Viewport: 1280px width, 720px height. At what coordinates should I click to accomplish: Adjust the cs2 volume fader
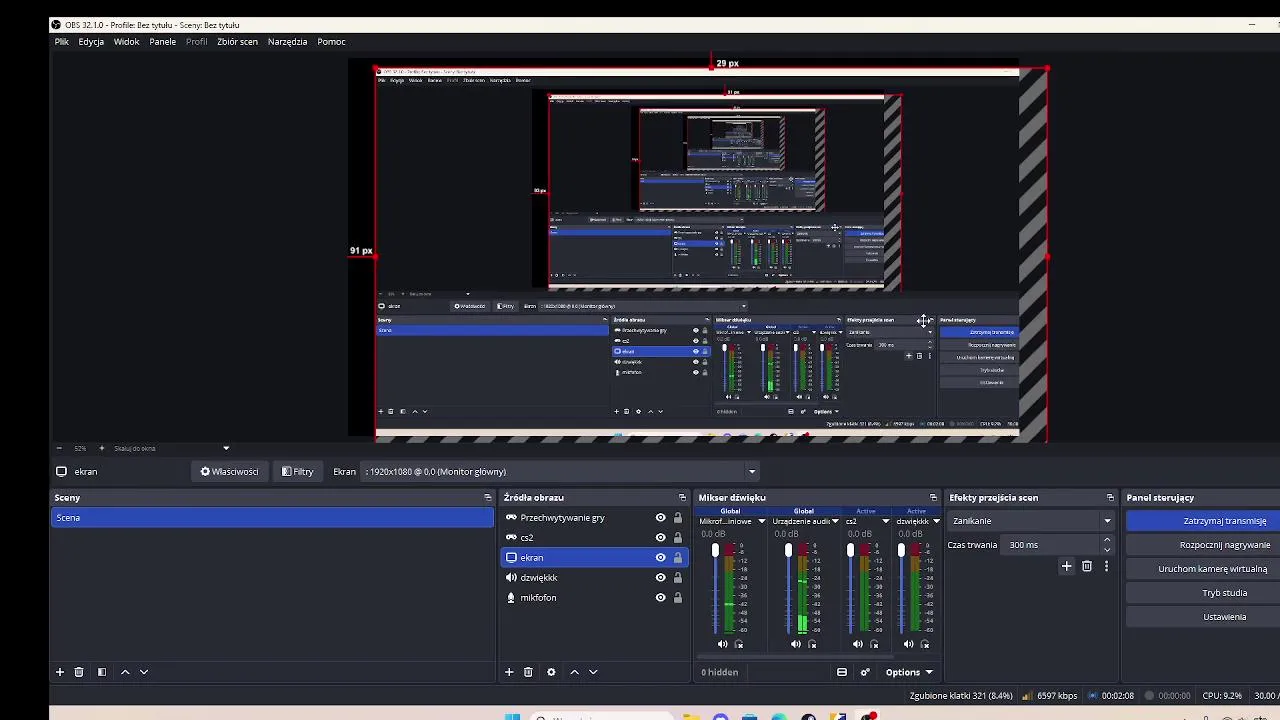click(x=850, y=552)
